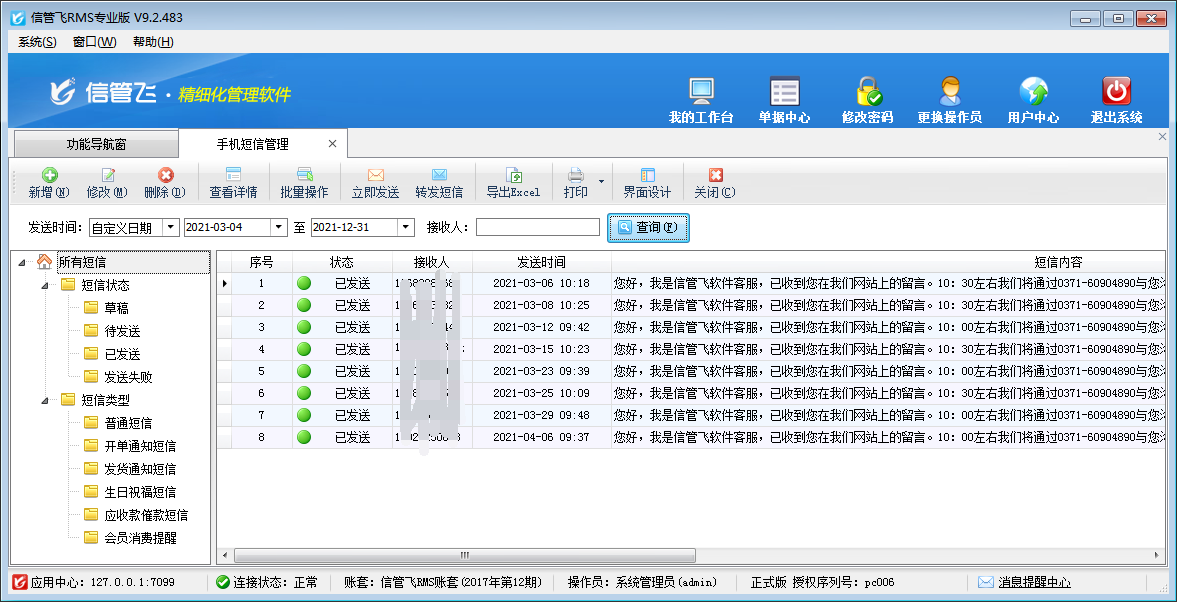
Task: Collapse the 短信状态 tree node
Action: pos(45,286)
